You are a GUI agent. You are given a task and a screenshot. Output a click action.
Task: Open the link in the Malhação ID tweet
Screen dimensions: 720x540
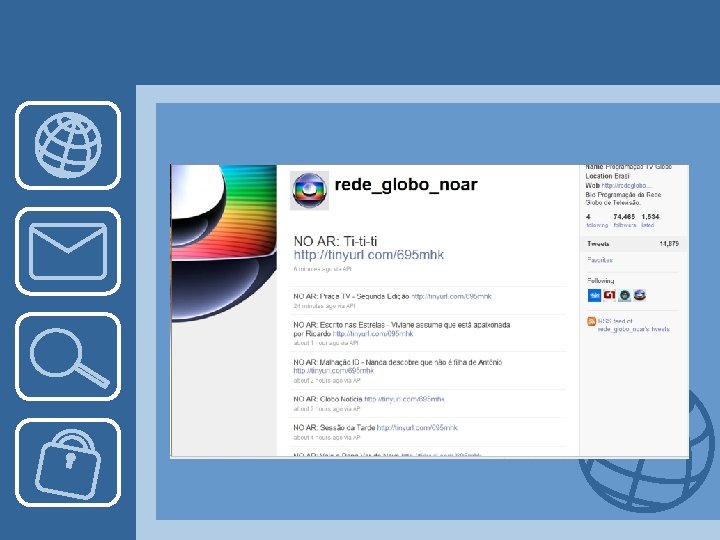coord(334,371)
